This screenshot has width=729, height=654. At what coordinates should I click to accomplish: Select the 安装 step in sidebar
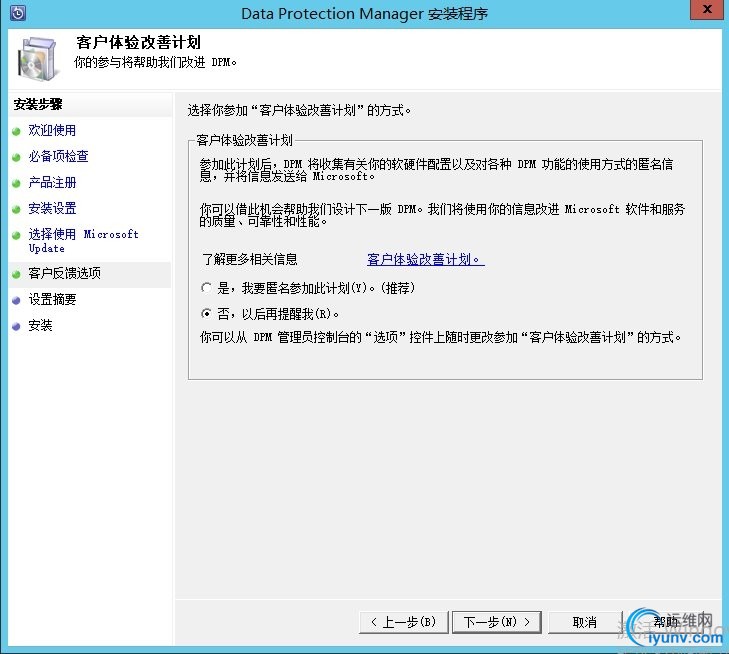click(x=40, y=325)
